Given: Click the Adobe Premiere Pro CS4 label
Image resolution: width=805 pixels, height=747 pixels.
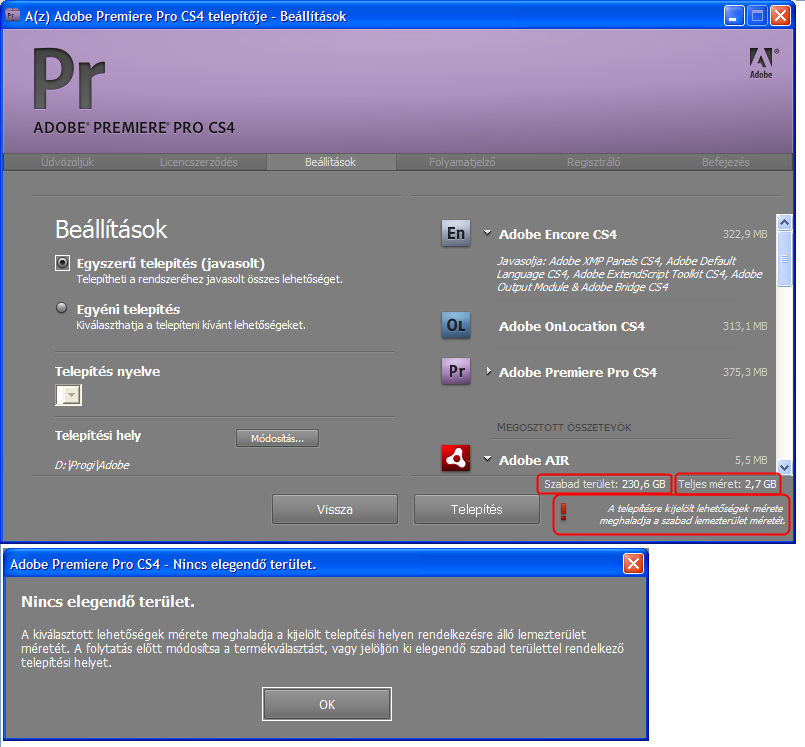Looking at the screenshot, I should [578, 372].
